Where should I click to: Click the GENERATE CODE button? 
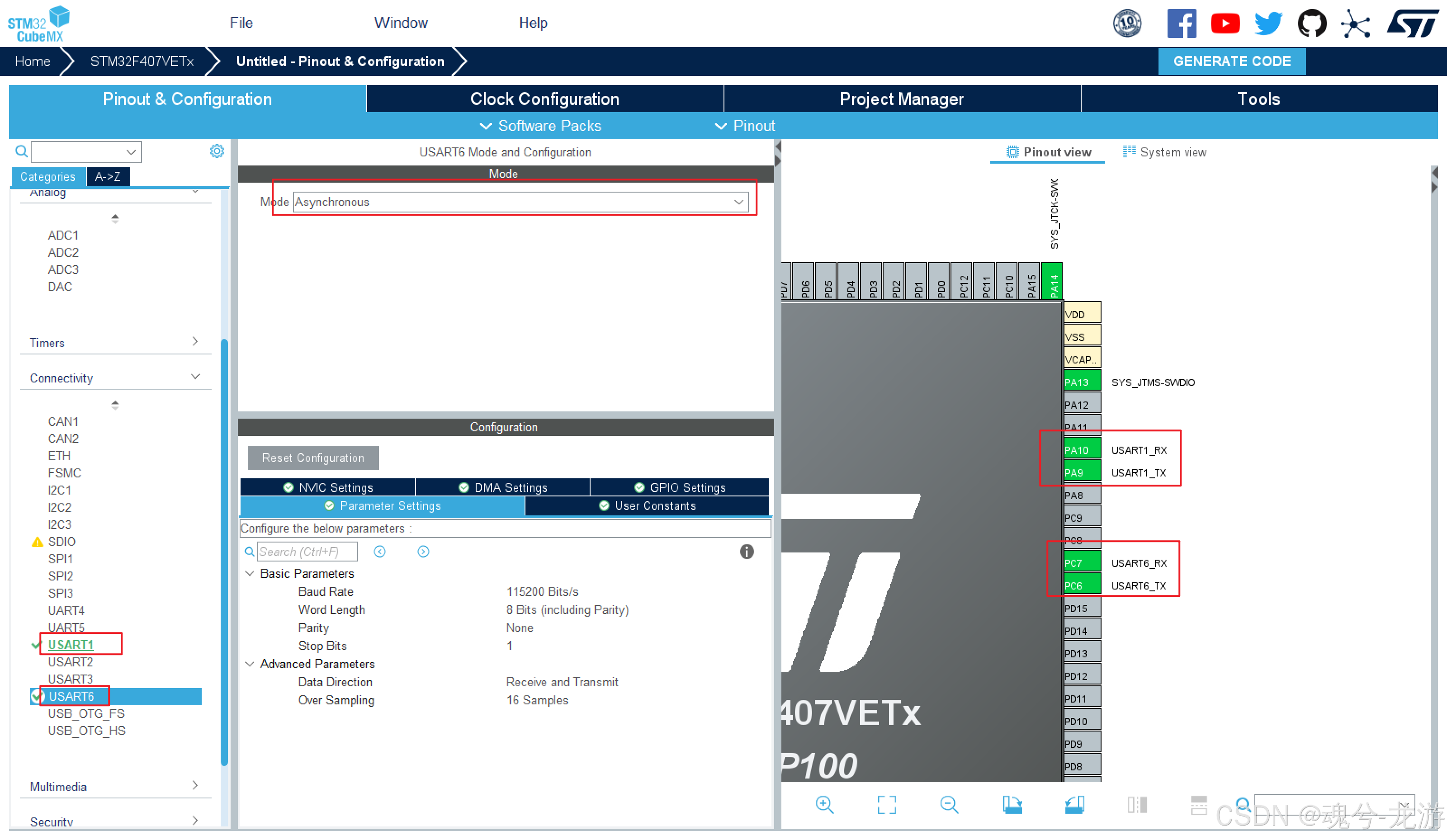click(1231, 61)
